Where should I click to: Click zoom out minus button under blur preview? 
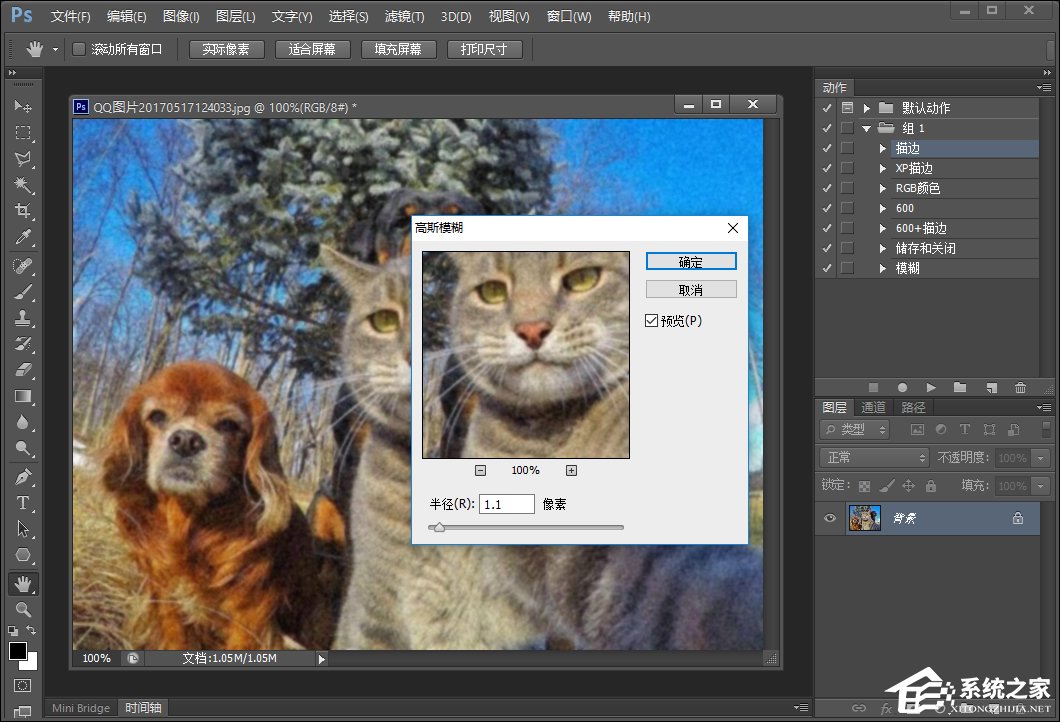[480, 470]
